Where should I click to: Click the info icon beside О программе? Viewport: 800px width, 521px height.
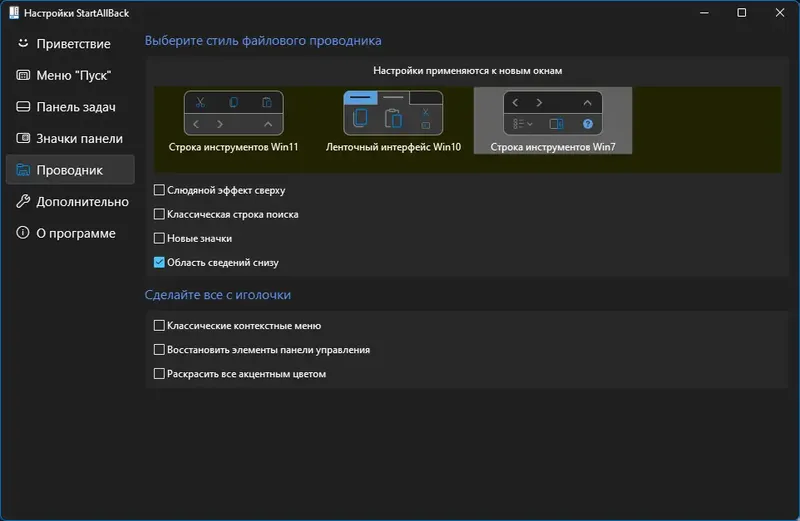[23, 233]
